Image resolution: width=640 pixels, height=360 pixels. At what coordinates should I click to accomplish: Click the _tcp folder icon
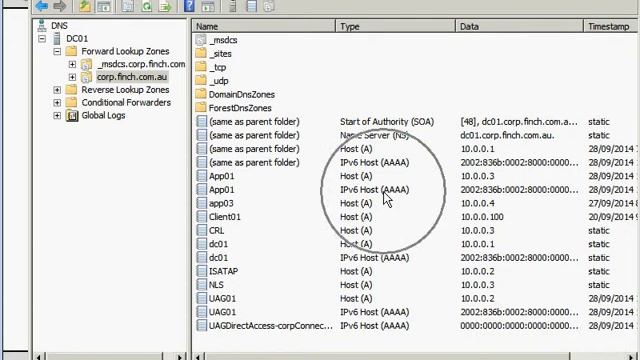coord(200,67)
